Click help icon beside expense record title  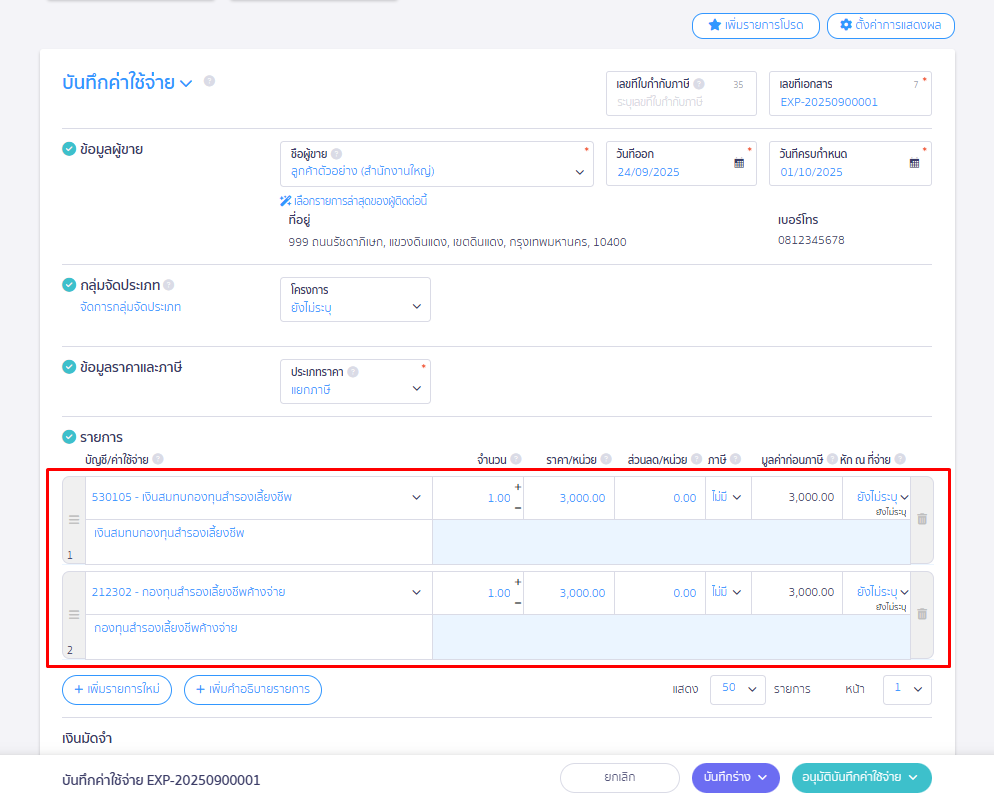(209, 81)
